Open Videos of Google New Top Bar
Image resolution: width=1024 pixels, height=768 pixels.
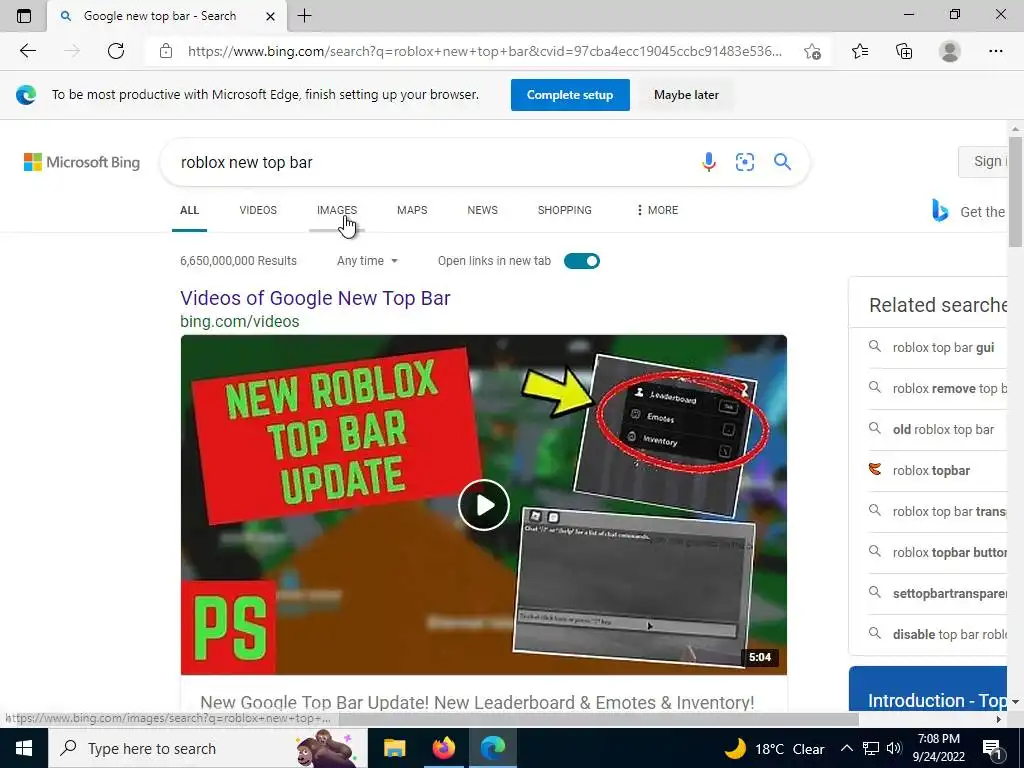pyautogui.click(x=315, y=298)
